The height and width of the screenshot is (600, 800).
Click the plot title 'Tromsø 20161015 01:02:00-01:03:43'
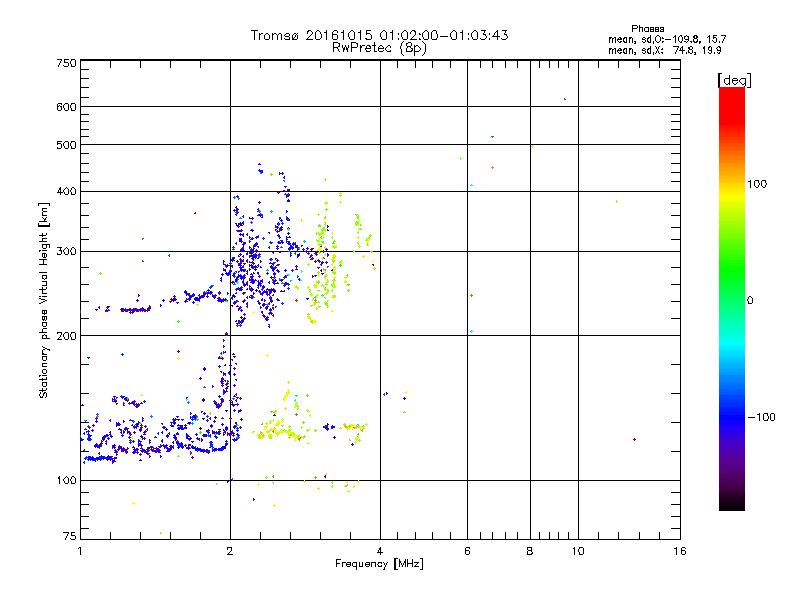(x=379, y=35)
